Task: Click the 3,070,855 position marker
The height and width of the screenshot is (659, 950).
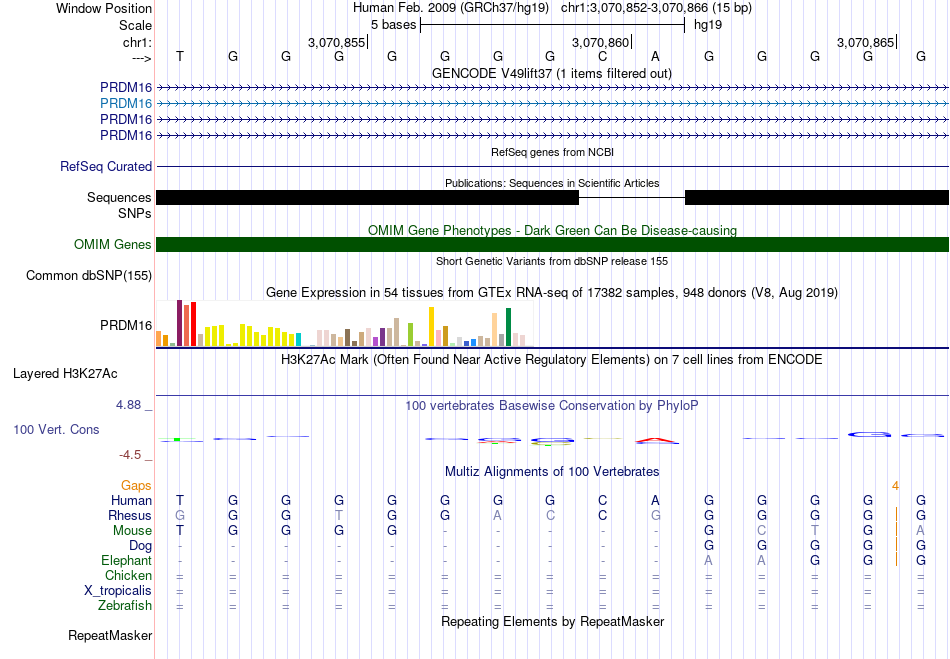Action: tap(337, 42)
